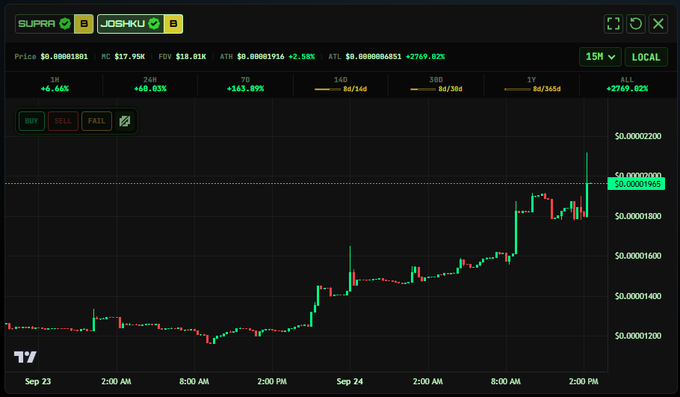Click the current price label $0.00001965

(x=636, y=184)
